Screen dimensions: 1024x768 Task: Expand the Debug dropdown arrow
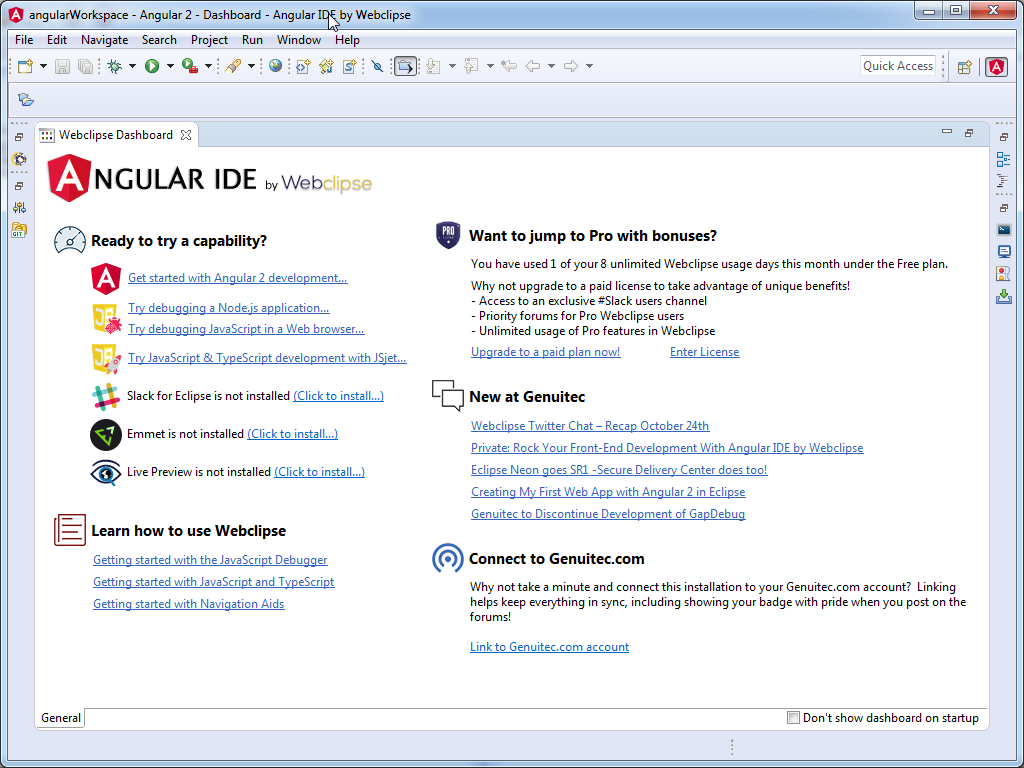[x=132, y=66]
